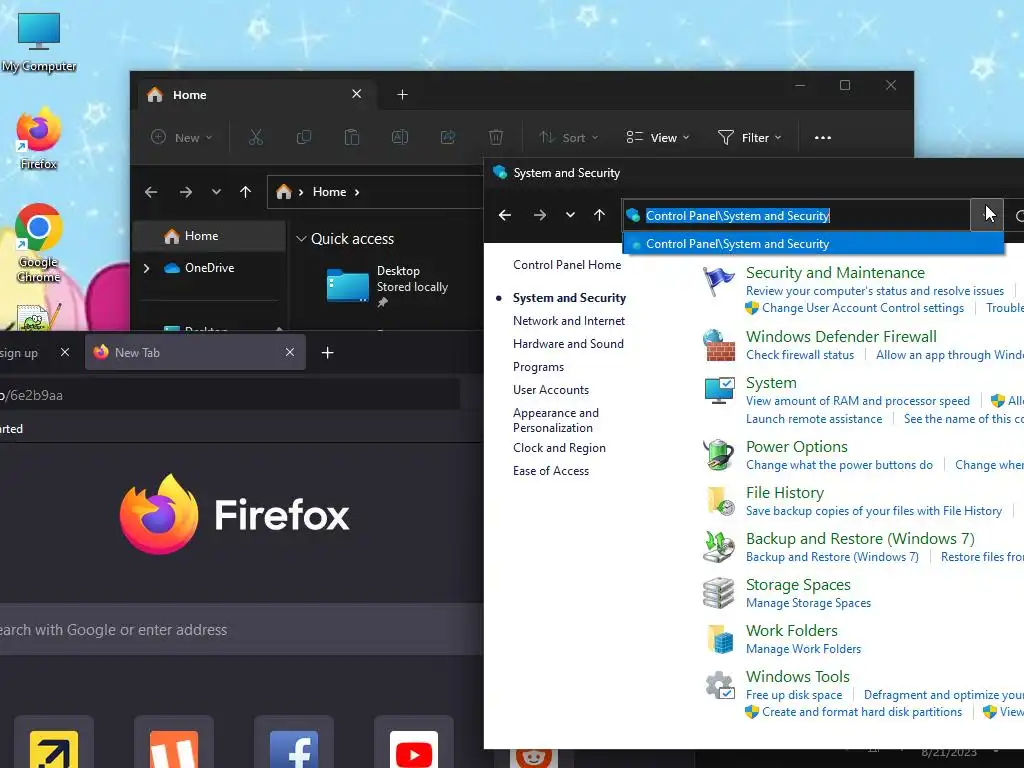This screenshot has height=768, width=1024.
Task: Click the forward arrow in Control Panel
Action: pos(539,215)
